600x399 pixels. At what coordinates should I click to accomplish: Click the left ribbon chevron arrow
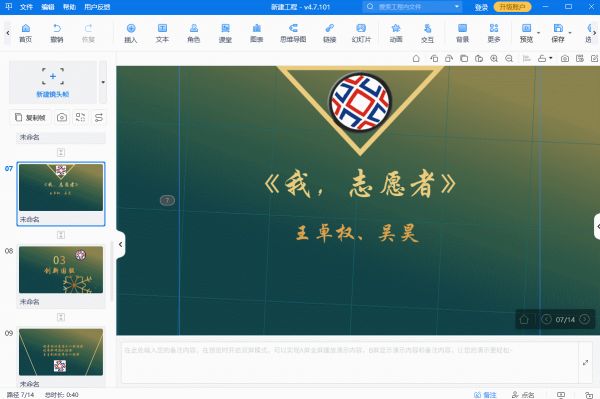tap(8, 33)
